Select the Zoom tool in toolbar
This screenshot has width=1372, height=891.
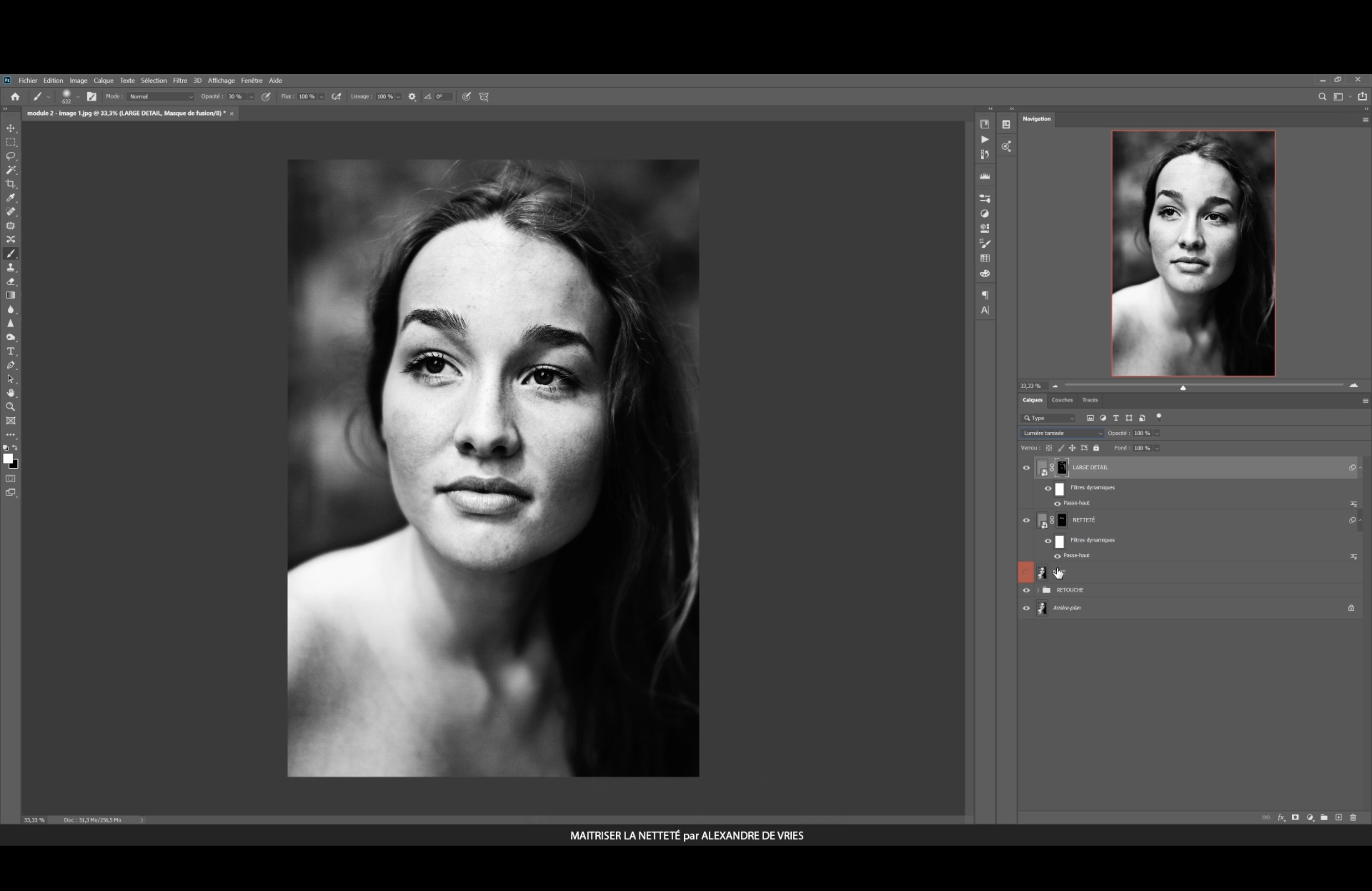(x=10, y=407)
